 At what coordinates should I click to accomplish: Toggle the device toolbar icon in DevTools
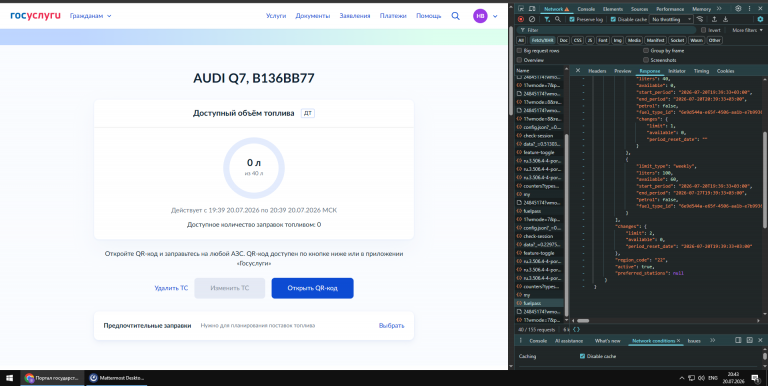point(531,9)
